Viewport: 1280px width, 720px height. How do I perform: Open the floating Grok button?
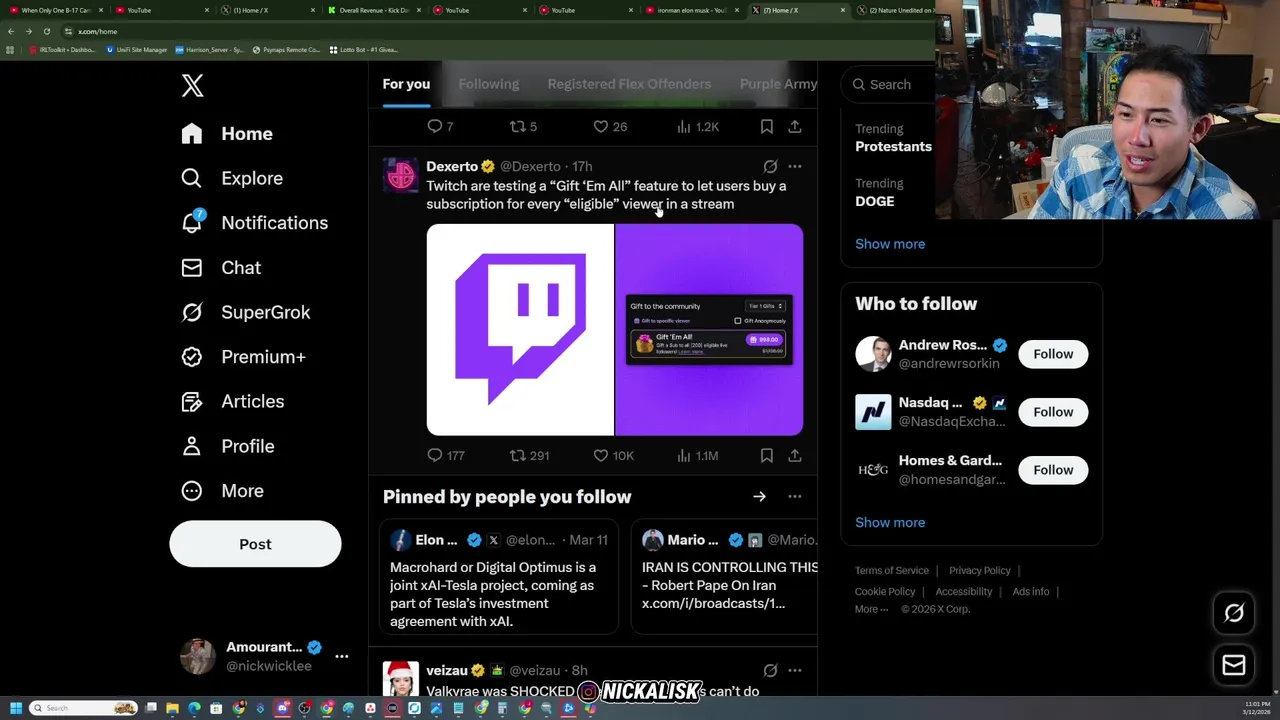pyautogui.click(x=1234, y=614)
